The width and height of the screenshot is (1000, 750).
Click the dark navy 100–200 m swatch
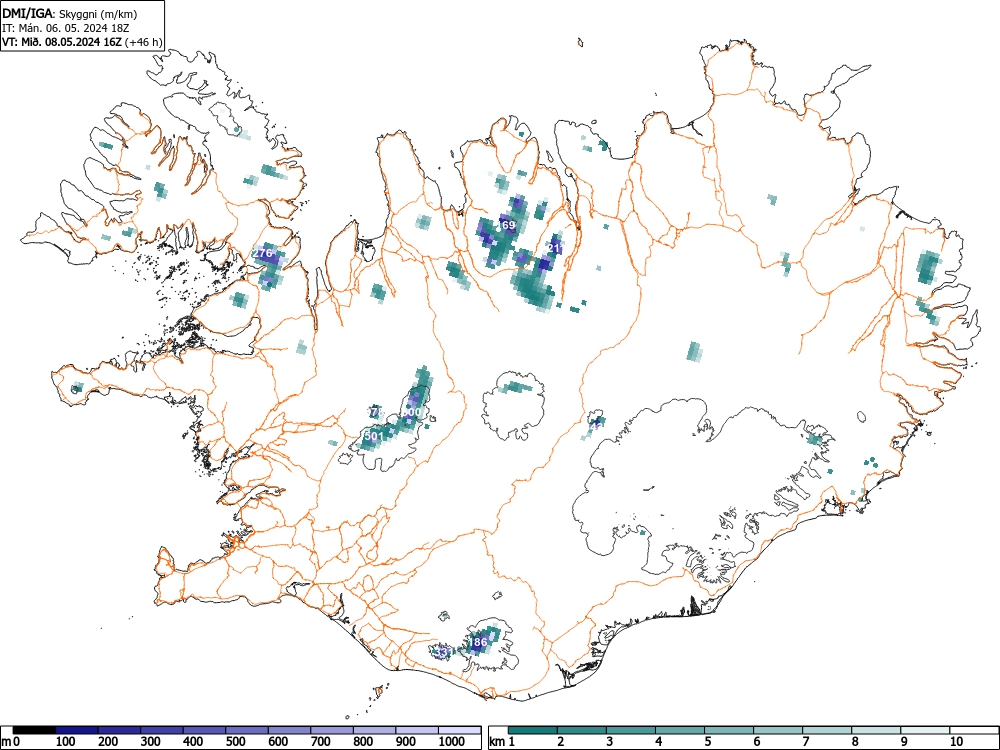[x=77, y=730]
